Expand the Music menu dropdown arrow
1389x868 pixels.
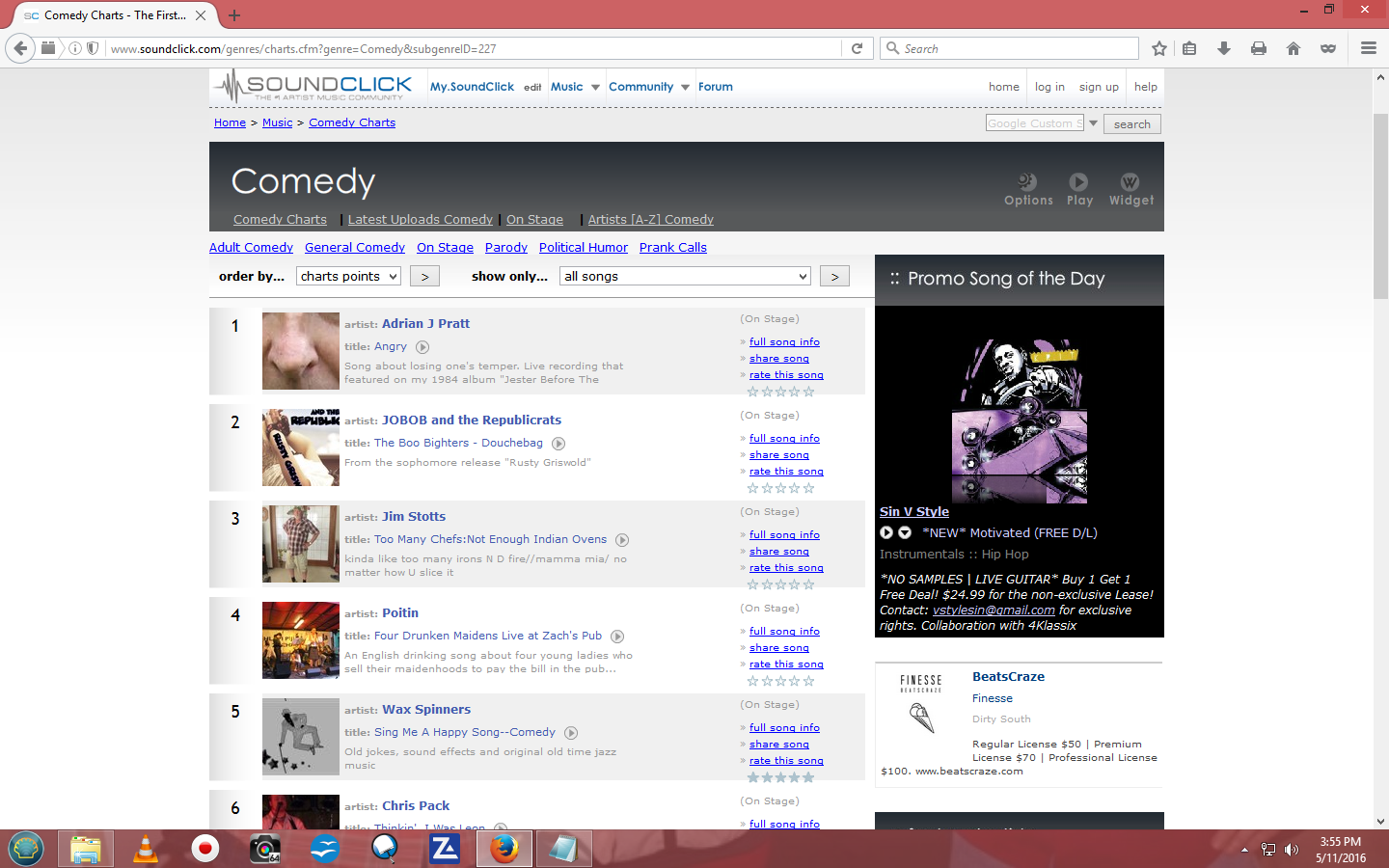tap(595, 87)
